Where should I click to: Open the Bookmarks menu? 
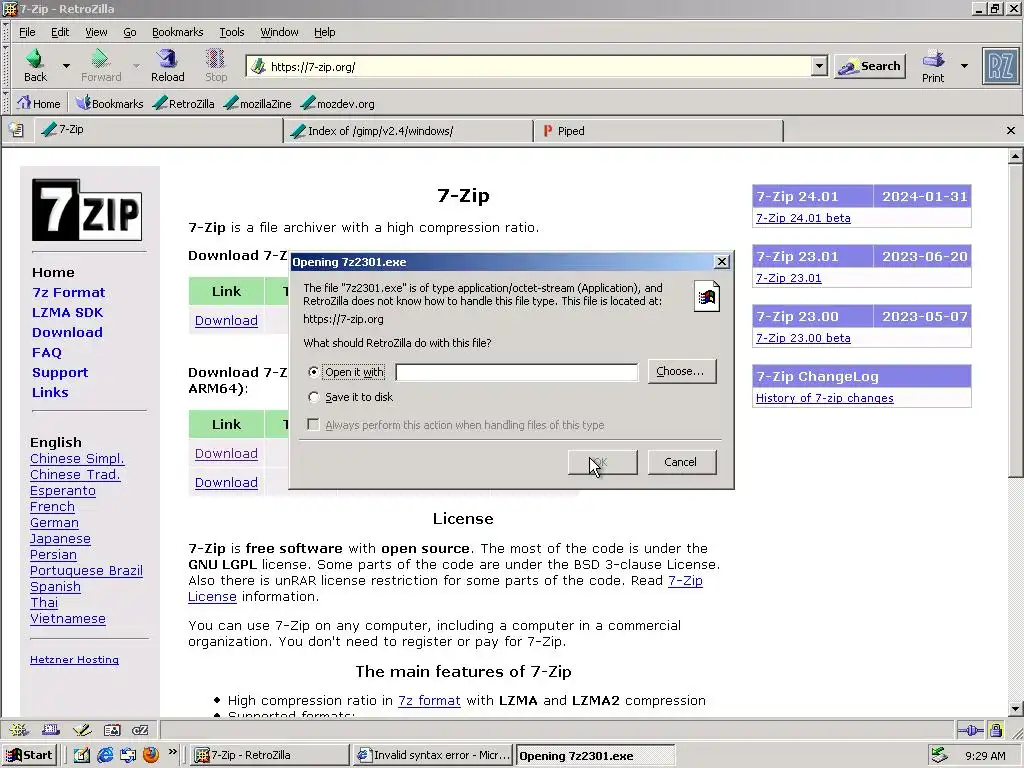tap(178, 32)
